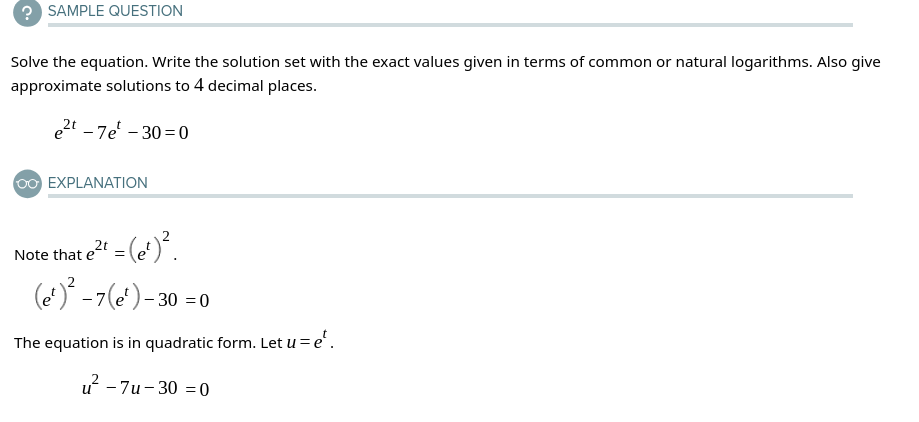Screen dimensions: 919x422
Task: Click the divider line under Explanation
Action: click(x=450, y=196)
